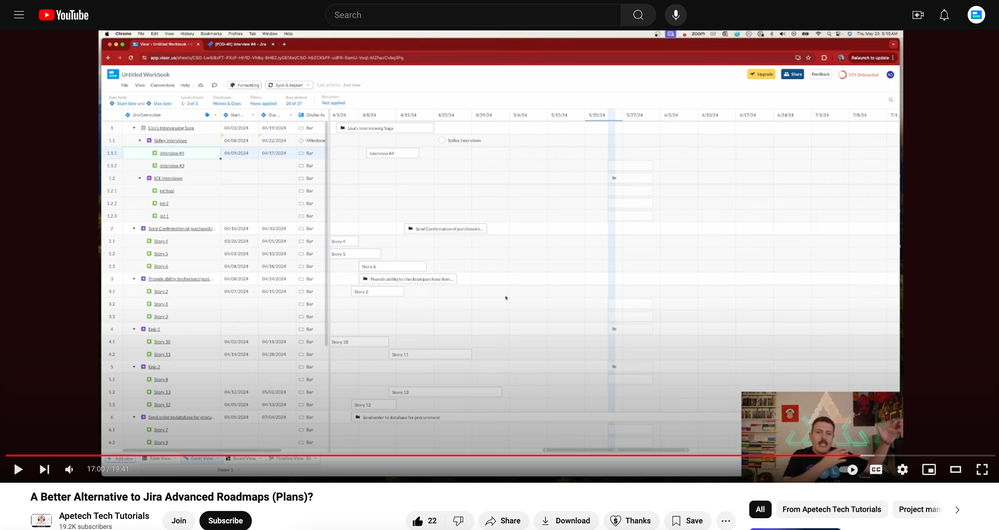Select the All filter chip
This screenshot has height=530, width=999.
coord(760,509)
